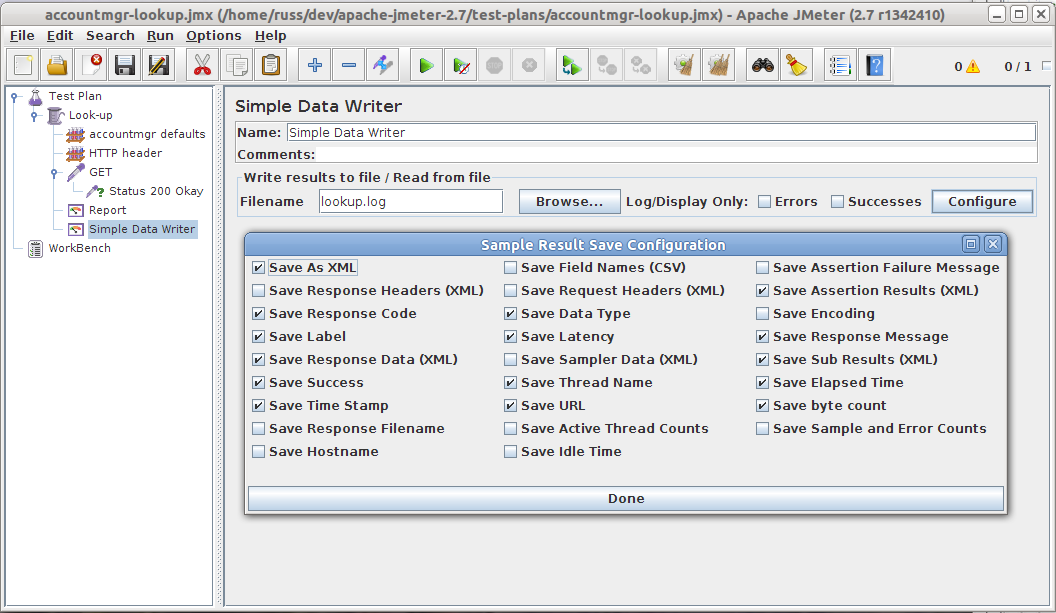Clear results with the single broom icon
This screenshot has height=613, width=1056.
click(x=684, y=65)
